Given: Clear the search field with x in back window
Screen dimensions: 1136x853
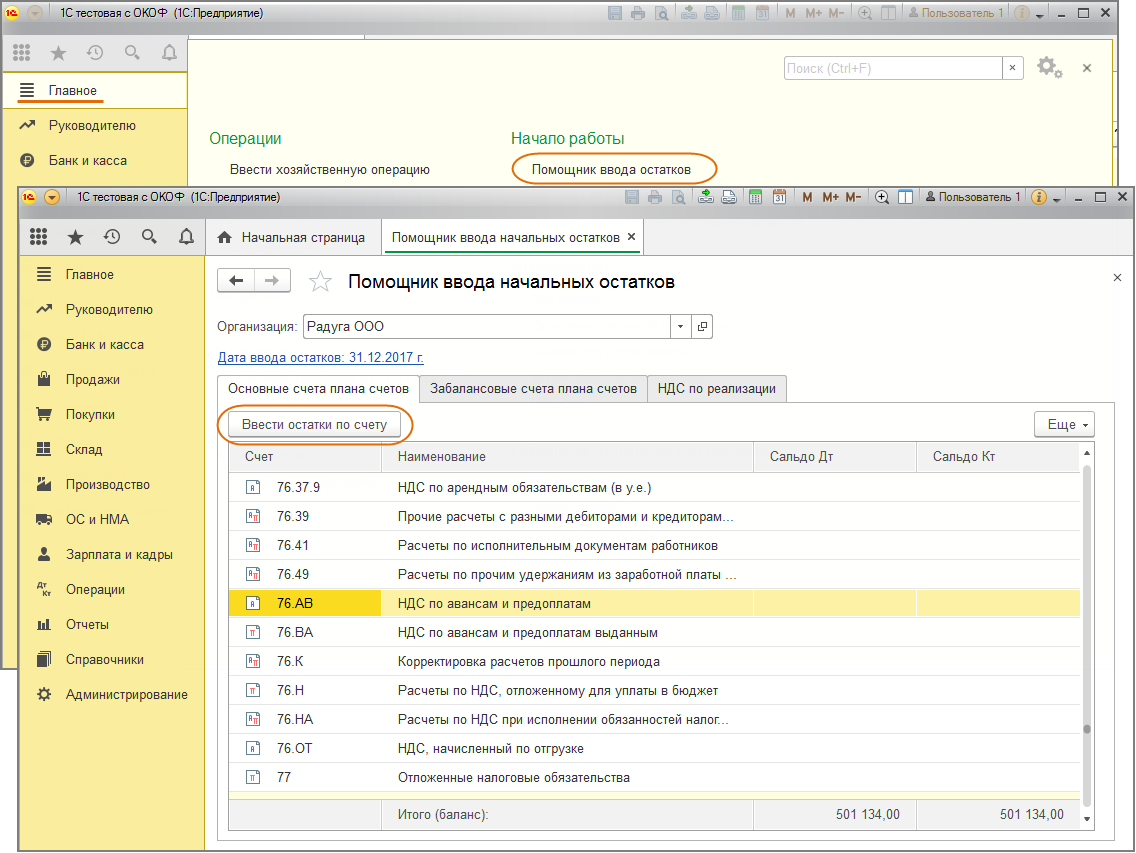Looking at the screenshot, I should click(1012, 68).
